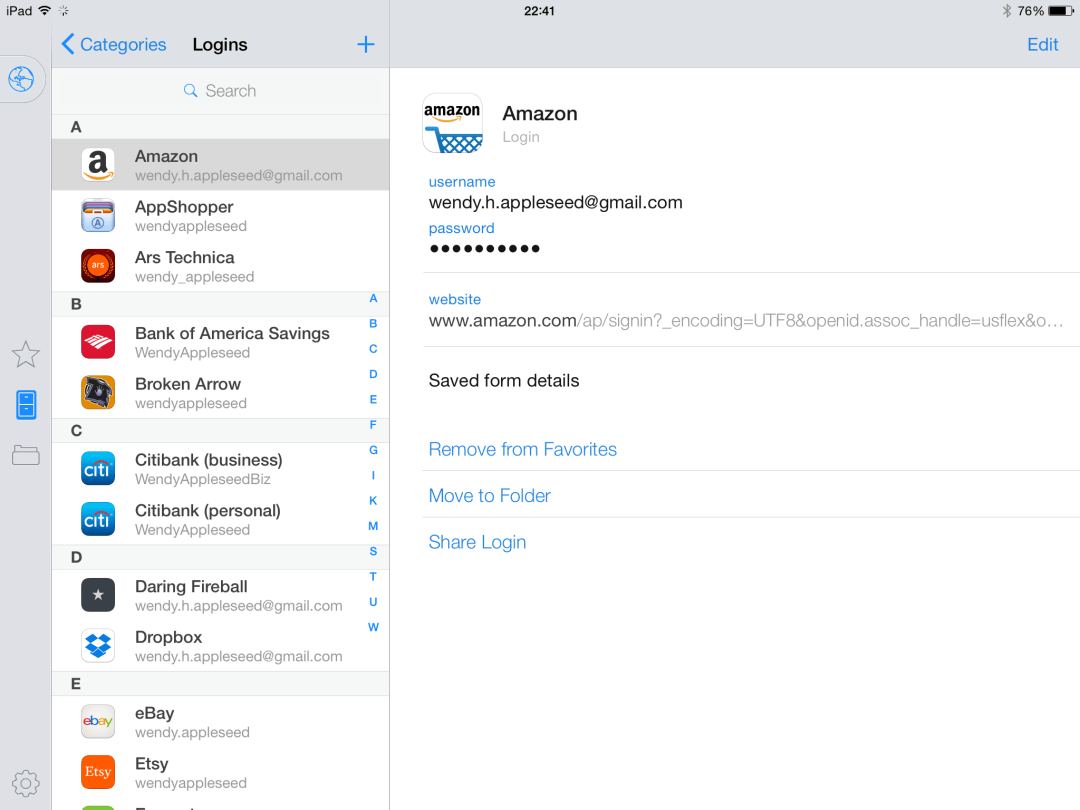Open the Broken Arrow login
The image size is (1080, 810).
(220, 393)
